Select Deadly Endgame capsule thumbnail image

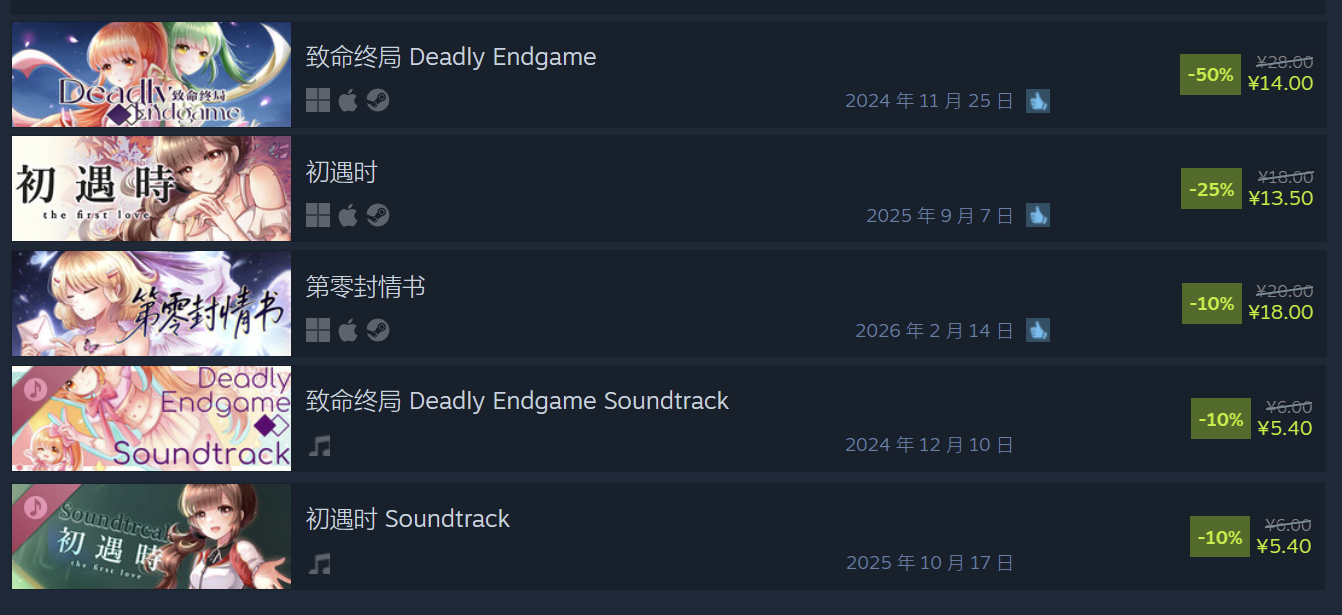pos(151,75)
